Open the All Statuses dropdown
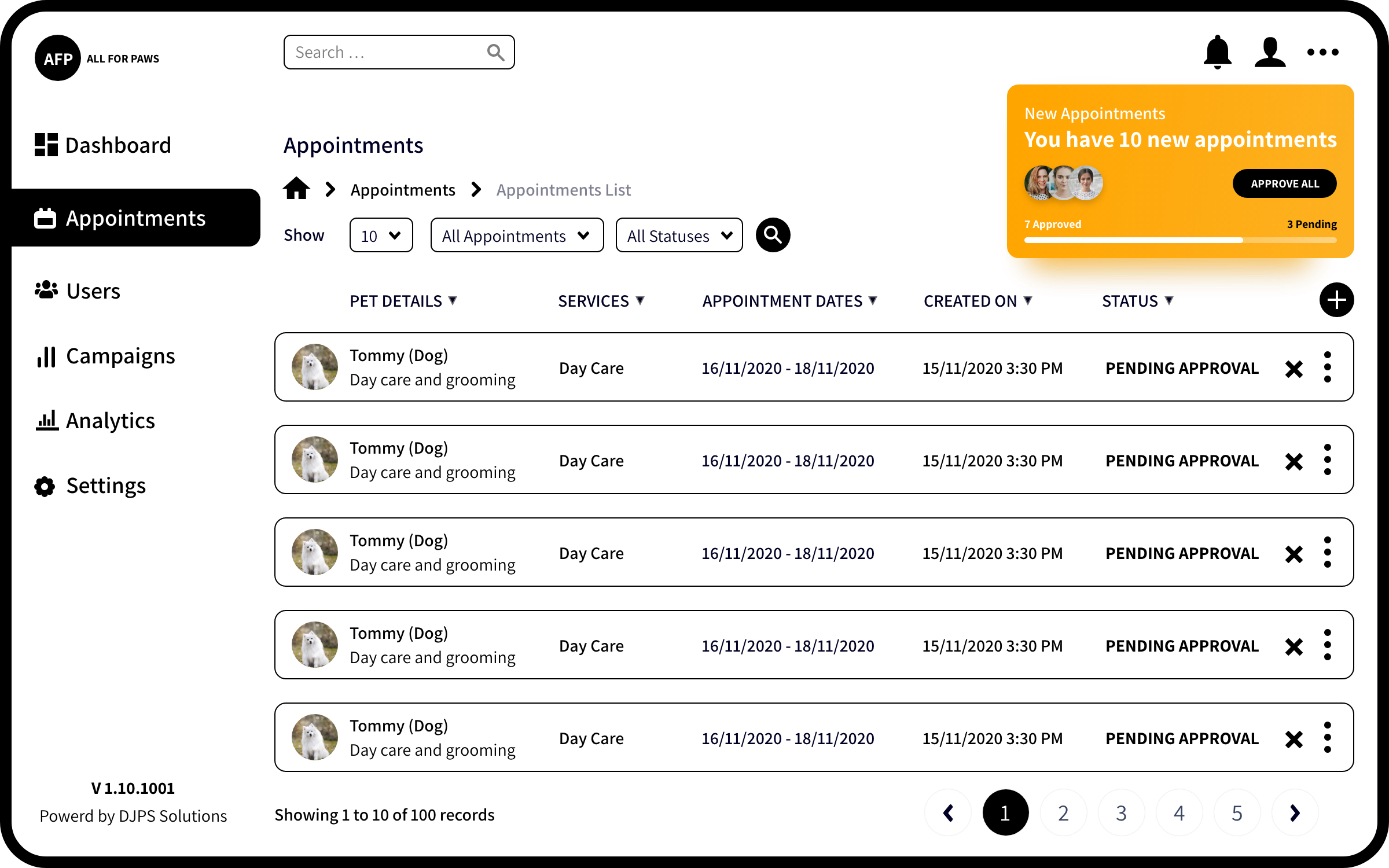The height and width of the screenshot is (868, 1389). (x=679, y=236)
